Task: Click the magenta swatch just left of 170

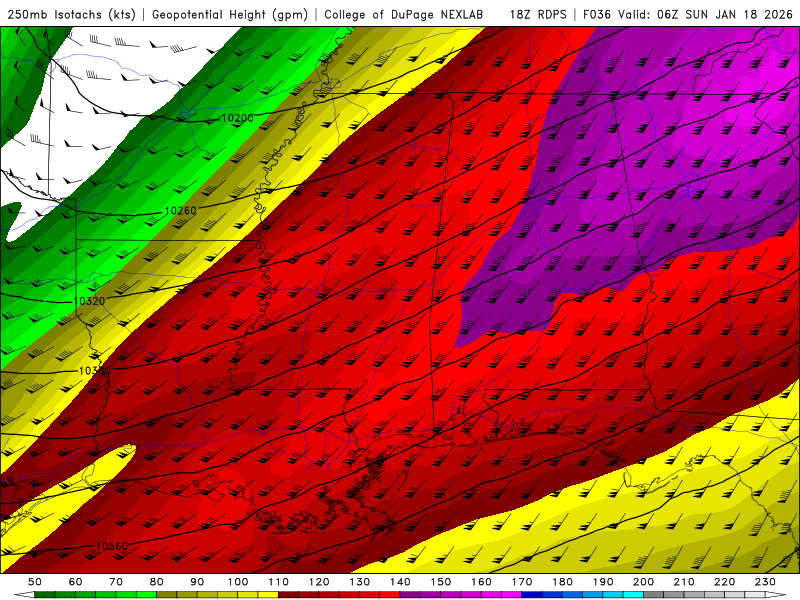Action: click(512, 595)
